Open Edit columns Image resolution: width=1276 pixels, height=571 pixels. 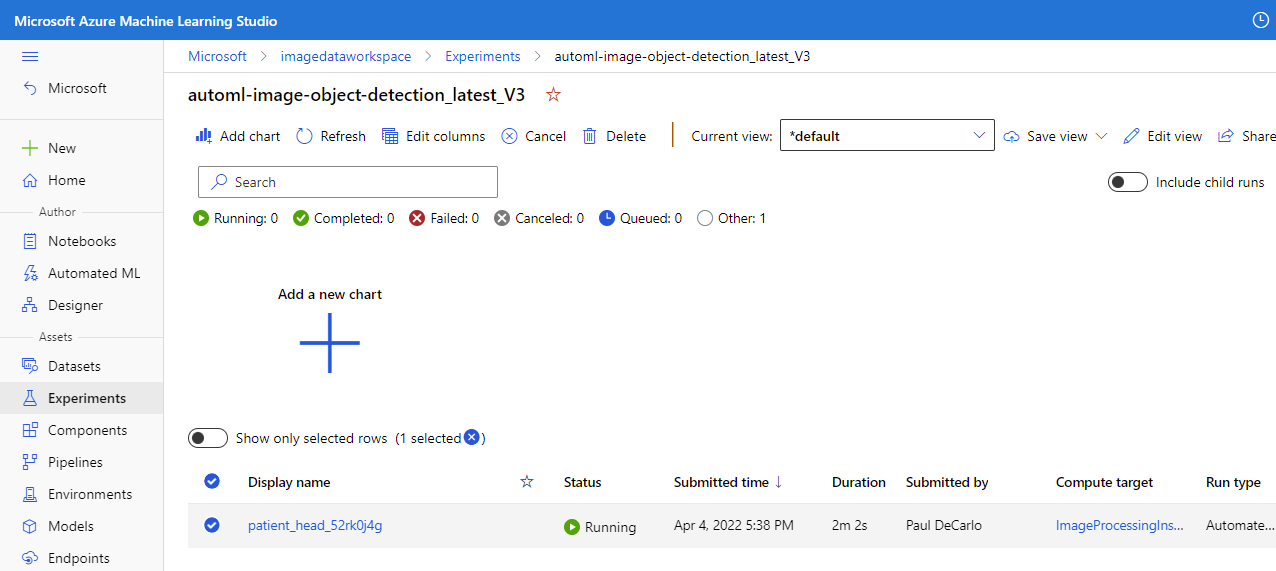(433, 136)
